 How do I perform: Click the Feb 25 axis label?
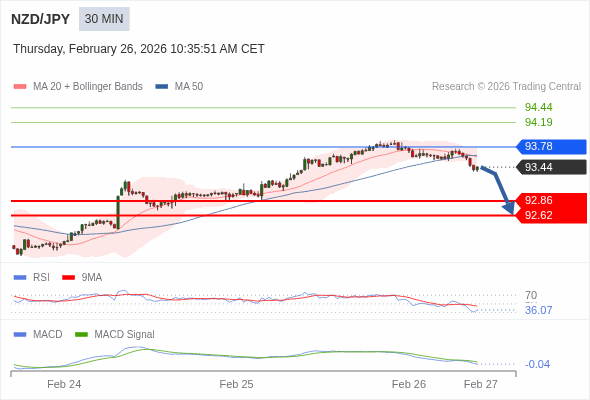236,384
